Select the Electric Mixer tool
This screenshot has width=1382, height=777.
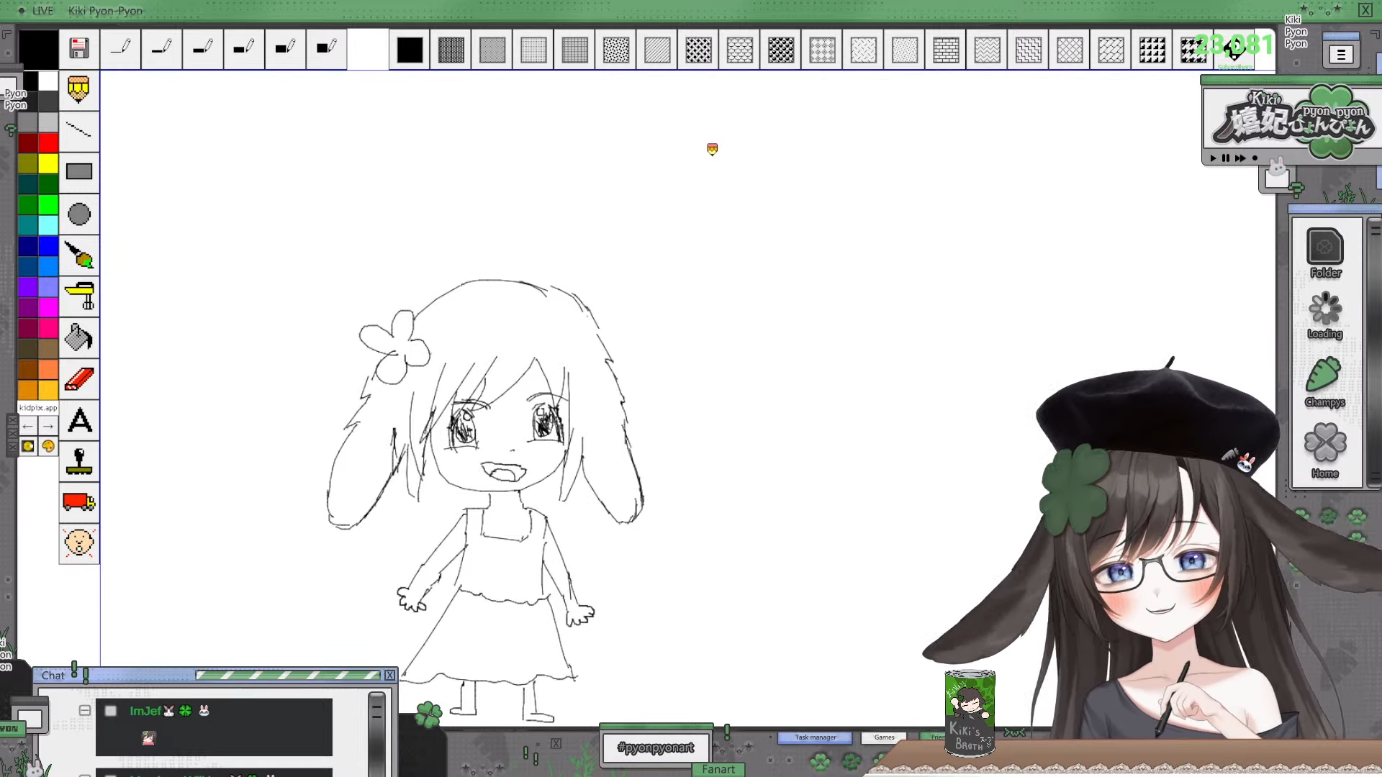[79, 296]
